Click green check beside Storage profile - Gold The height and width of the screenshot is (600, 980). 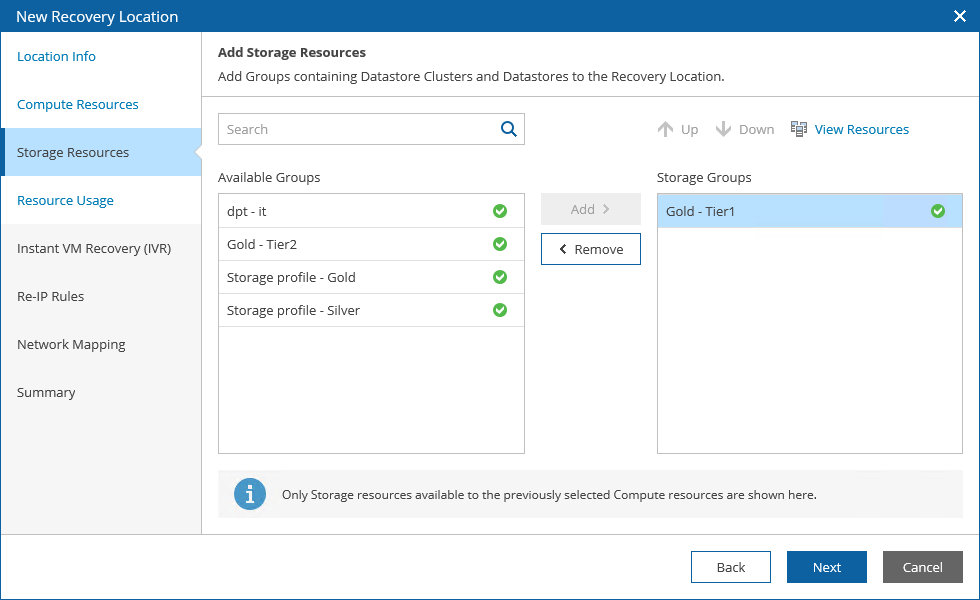(x=500, y=277)
